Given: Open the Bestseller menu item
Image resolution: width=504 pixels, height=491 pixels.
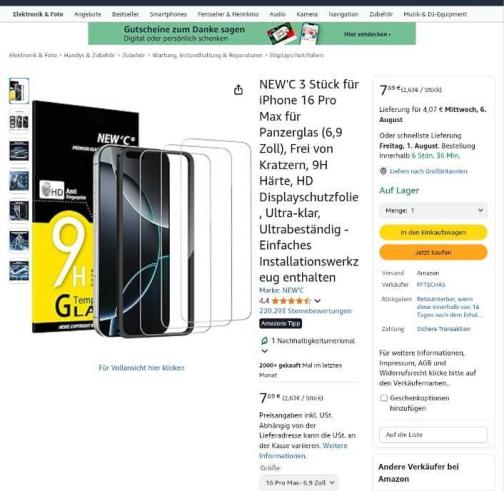Looking at the screenshot, I should (125, 14).
